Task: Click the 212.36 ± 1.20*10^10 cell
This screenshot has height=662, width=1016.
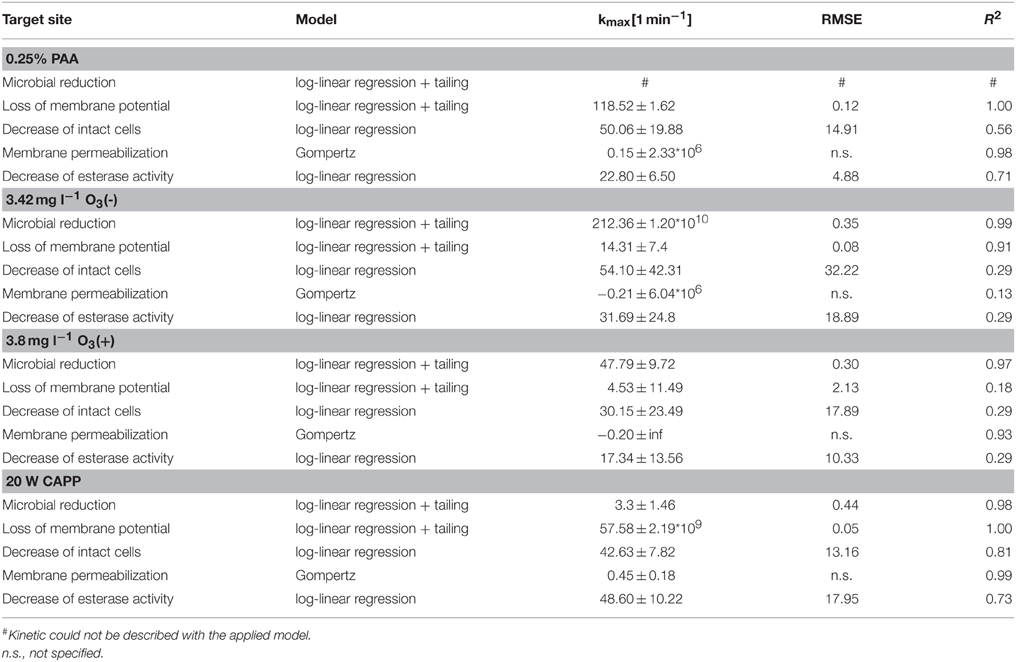Action: coord(649,222)
